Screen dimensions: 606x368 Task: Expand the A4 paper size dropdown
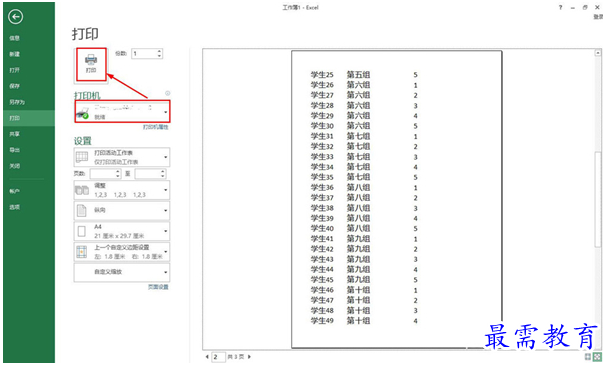click(122, 231)
